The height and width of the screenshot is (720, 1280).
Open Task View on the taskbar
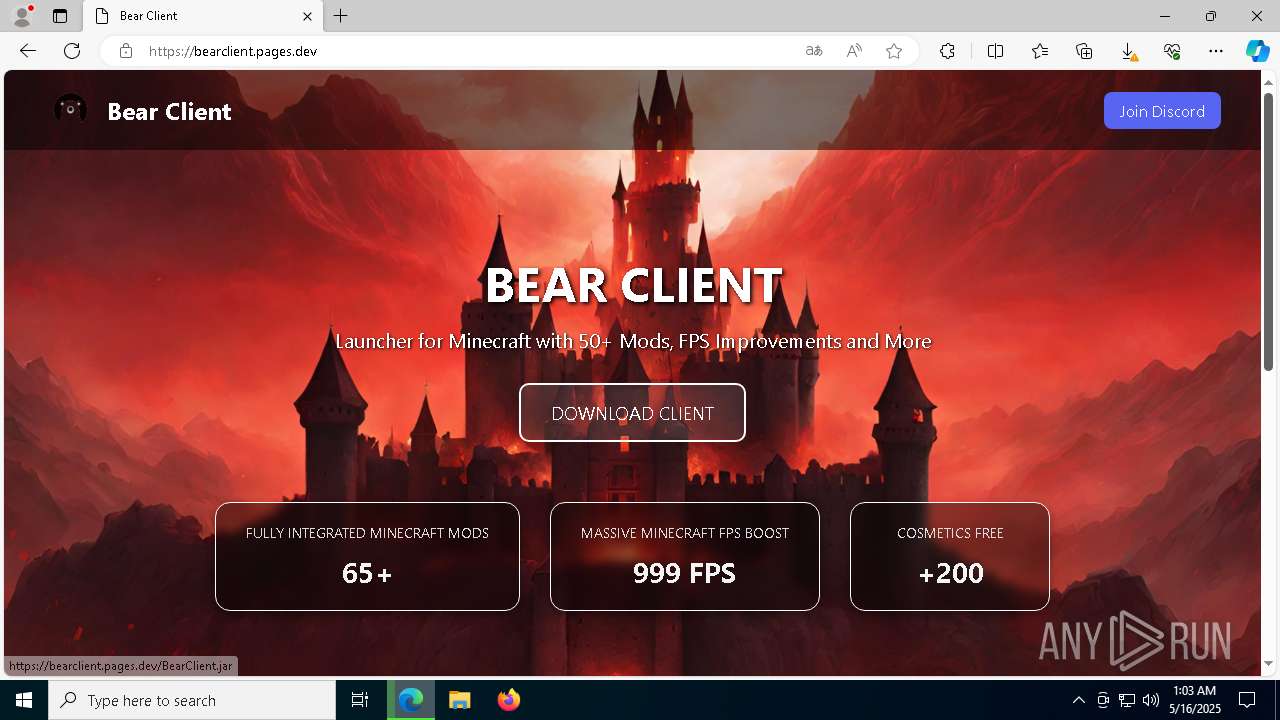pyautogui.click(x=360, y=700)
